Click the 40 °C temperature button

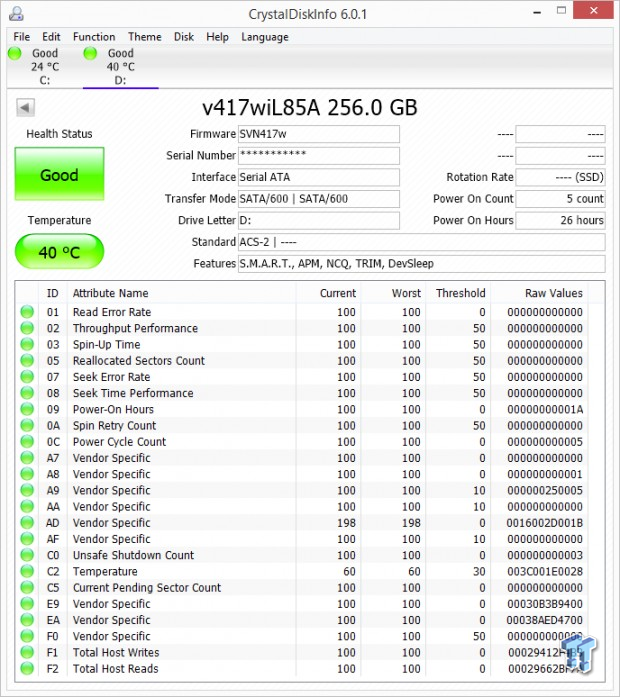(x=60, y=252)
